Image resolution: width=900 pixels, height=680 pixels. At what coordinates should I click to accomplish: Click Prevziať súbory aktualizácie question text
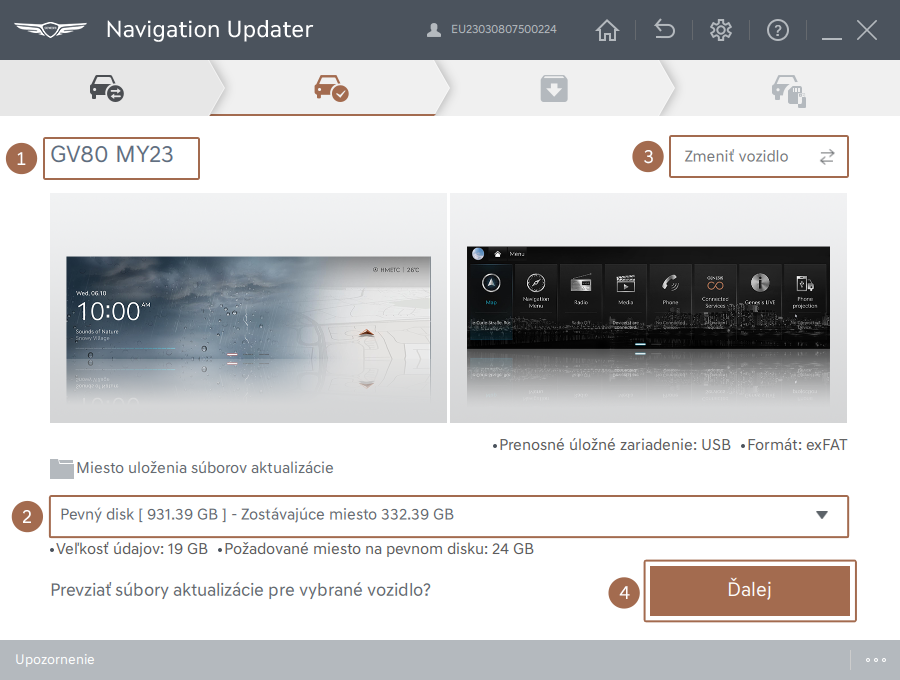tap(240, 590)
